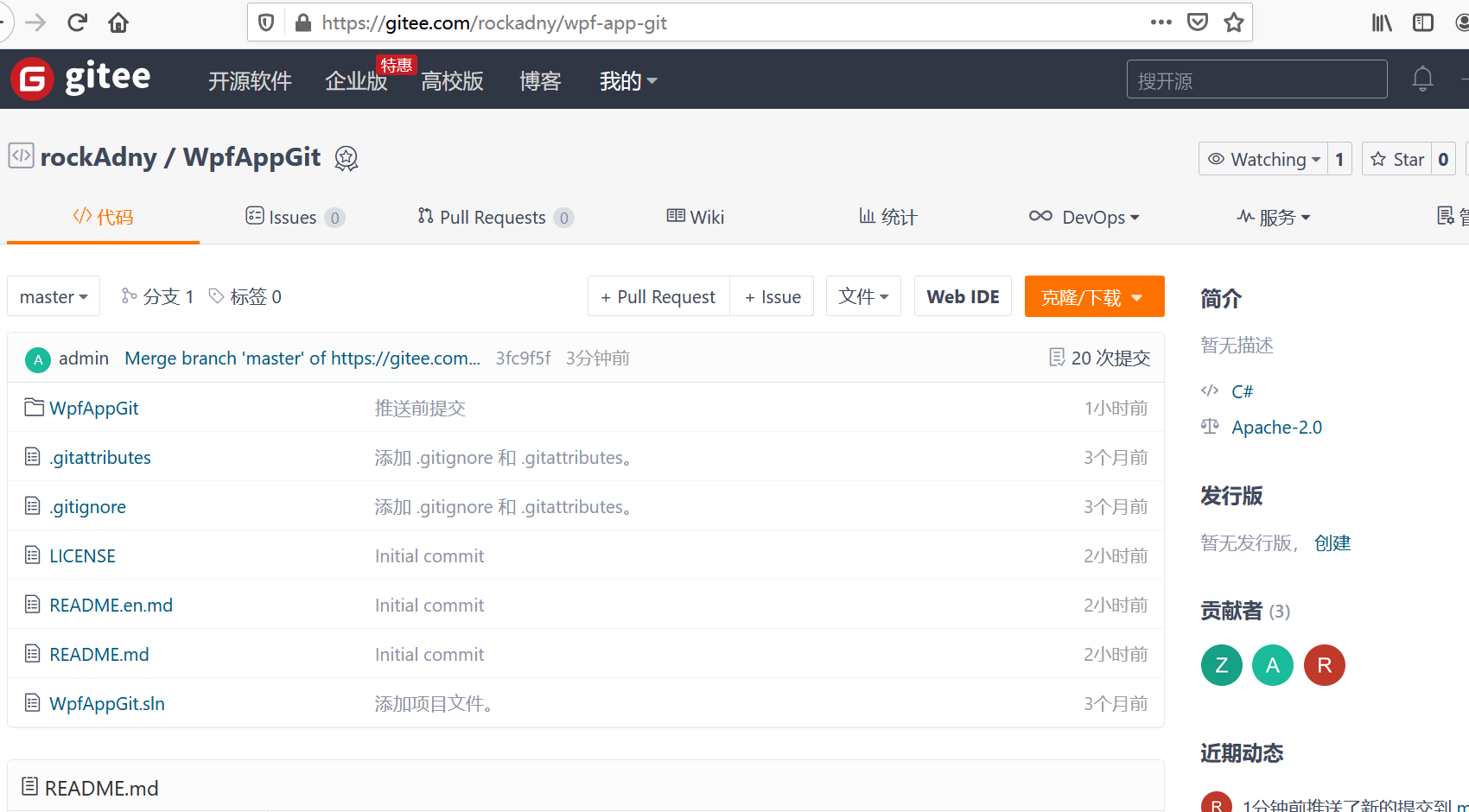Open contributor A avatar in sidebar

[1273, 665]
